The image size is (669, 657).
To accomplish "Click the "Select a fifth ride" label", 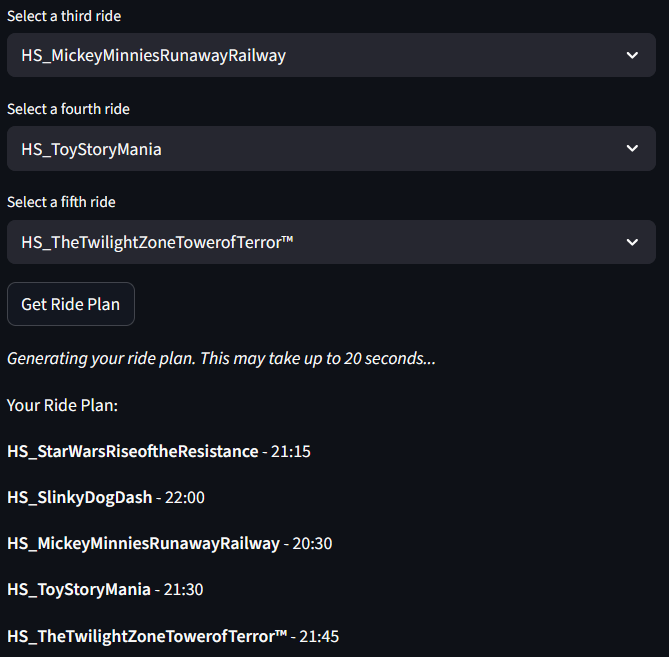I will [61, 202].
